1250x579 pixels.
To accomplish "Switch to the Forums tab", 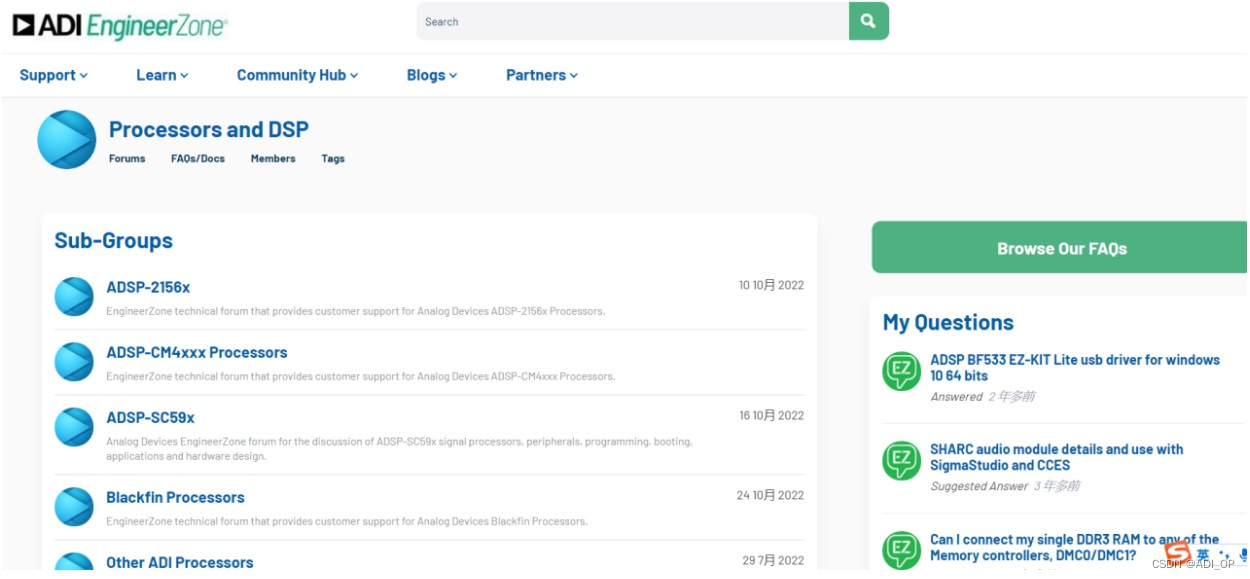I will (127, 158).
